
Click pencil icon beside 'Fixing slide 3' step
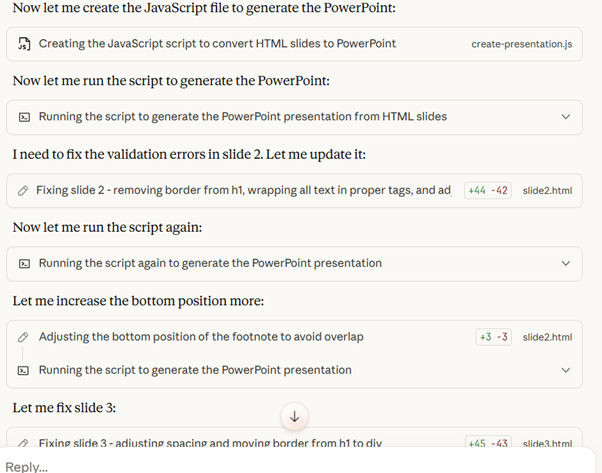coord(23,442)
